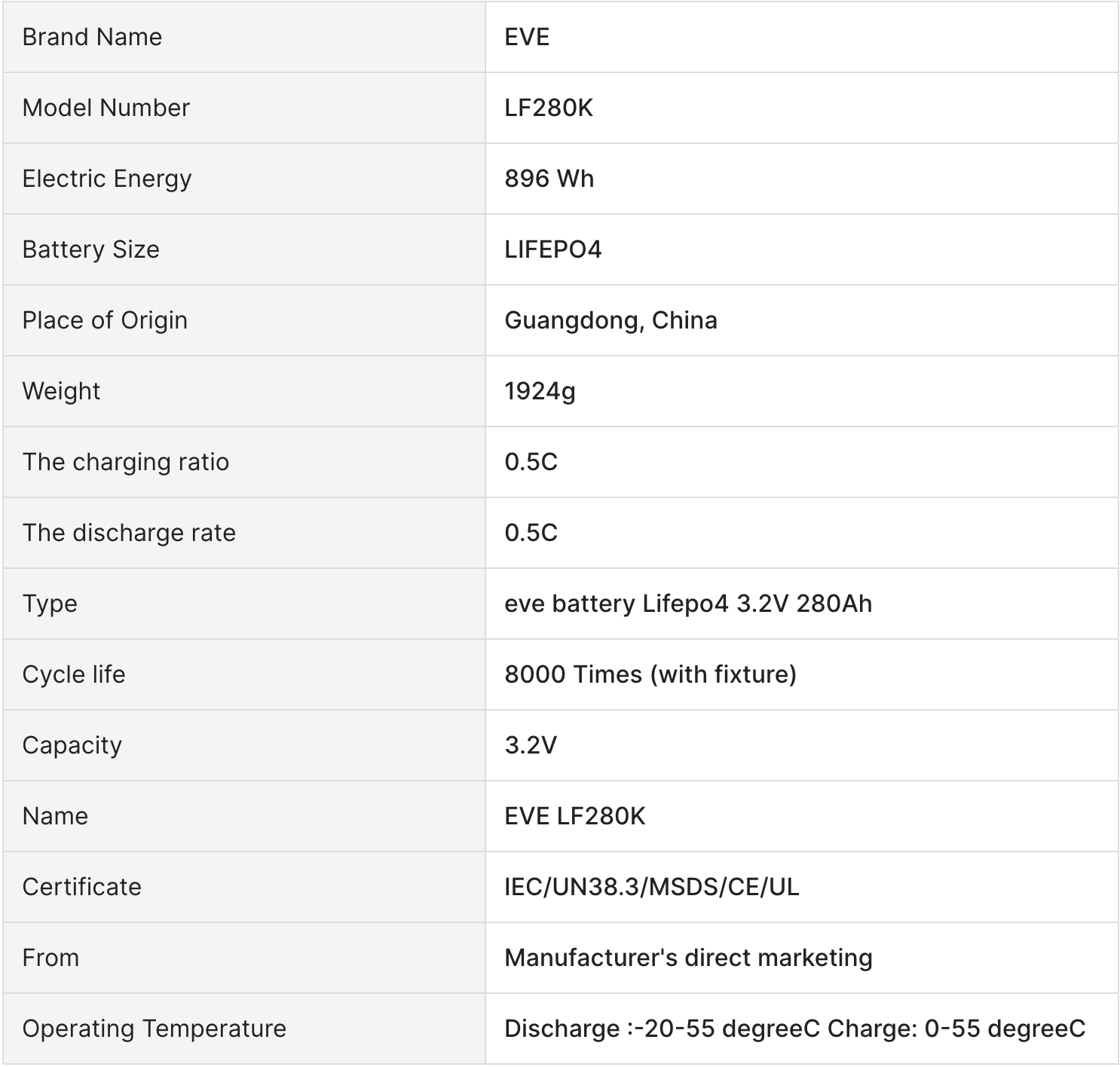
Task: Click the LF280K model number value
Action: tap(549, 108)
